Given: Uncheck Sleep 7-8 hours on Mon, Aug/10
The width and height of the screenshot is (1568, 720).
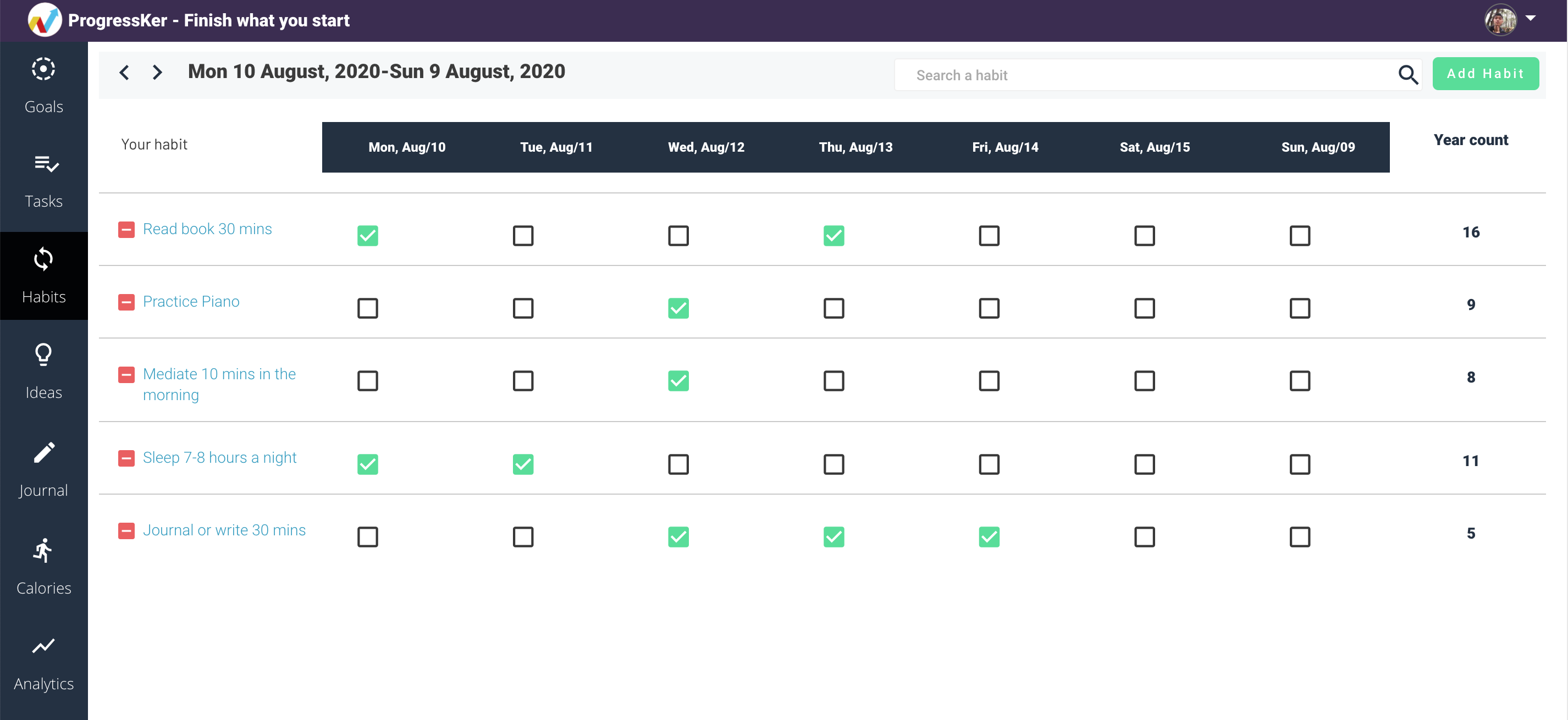Looking at the screenshot, I should pyautogui.click(x=368, y=464).
